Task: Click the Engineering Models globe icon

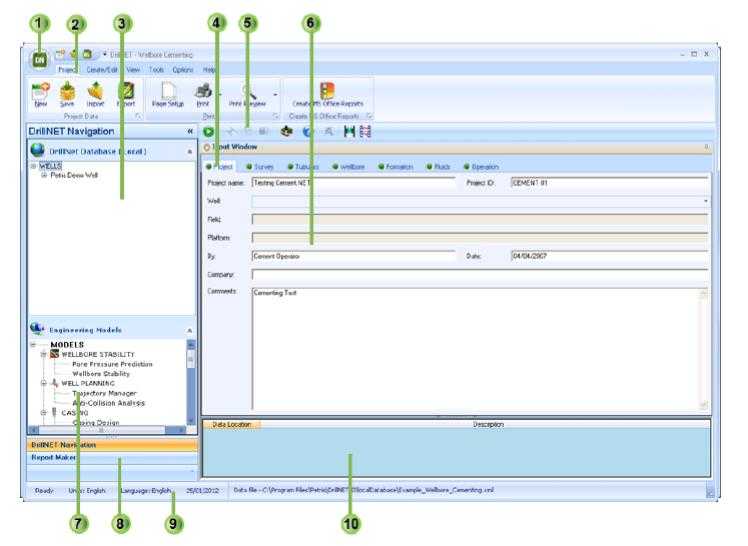Action: coord(37,329)
